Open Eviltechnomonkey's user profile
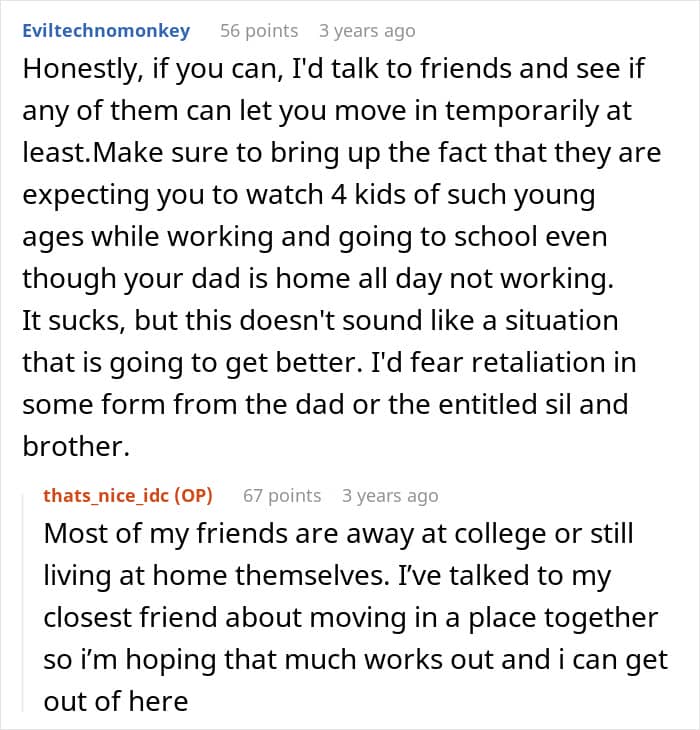Image resolution: width=700 pixels, height=730 pixels. pyautogui.click(x=105, y=31)
